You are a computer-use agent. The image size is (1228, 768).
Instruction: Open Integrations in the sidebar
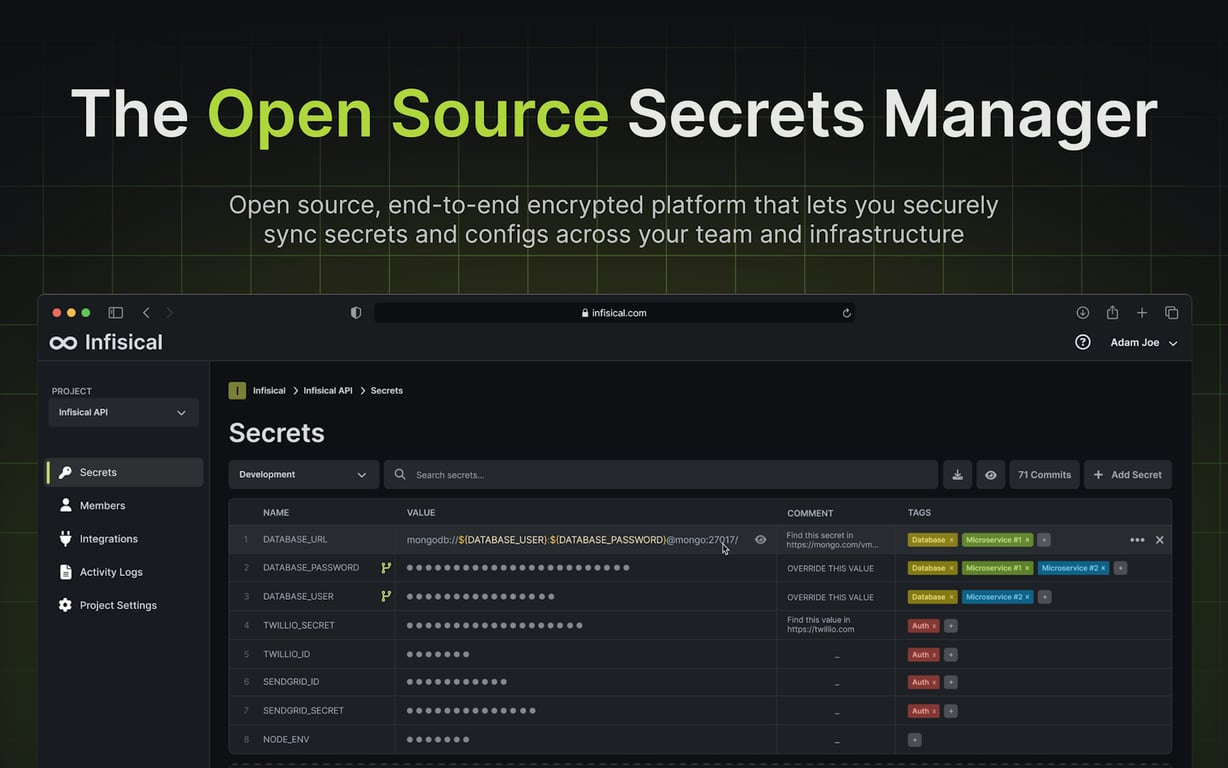click(108, 539)
